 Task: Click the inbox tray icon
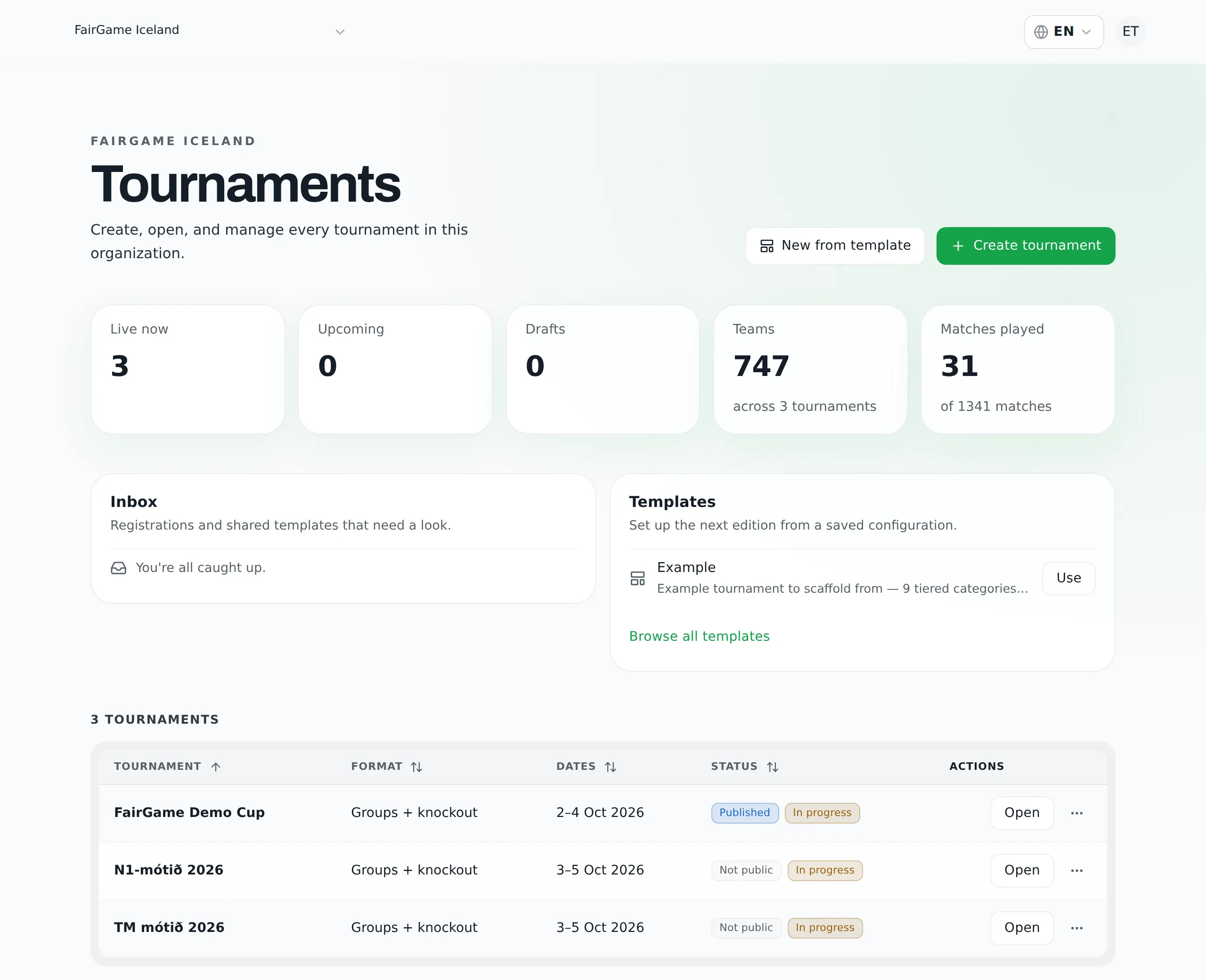[x=119, y=568]
